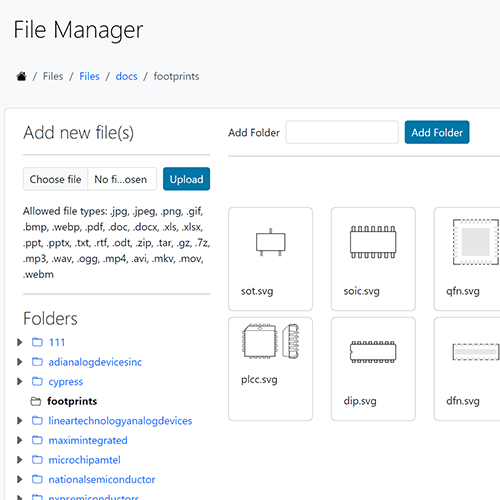The image size is (500, 500).
Task: Click the No fi...osen file status text
Action: [x=120, y=179]
